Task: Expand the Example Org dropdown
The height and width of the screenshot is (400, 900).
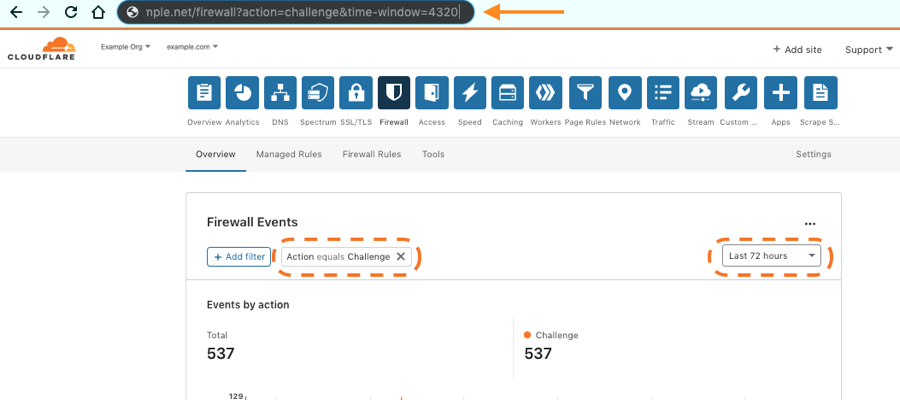Action: [x=126, y=46]
